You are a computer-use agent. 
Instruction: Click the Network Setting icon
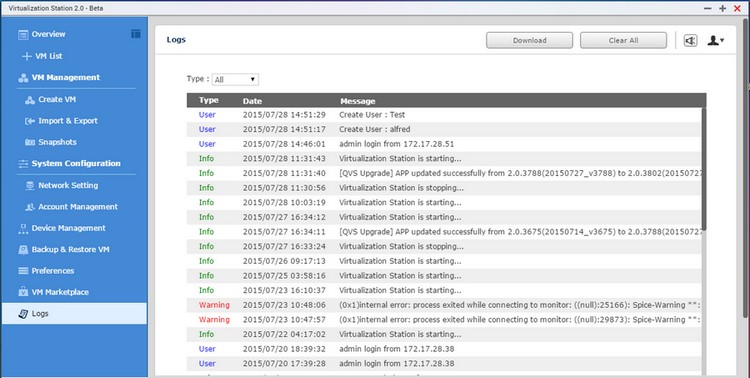(x=30, y=186)
